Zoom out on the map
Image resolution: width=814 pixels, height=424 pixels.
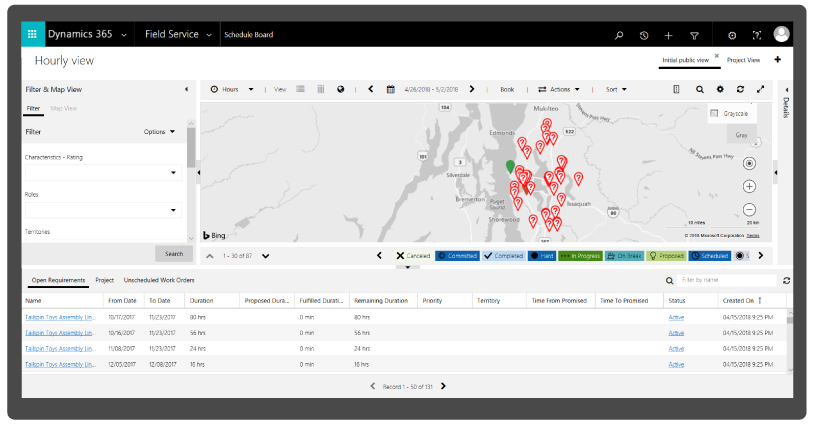point(749,210)
